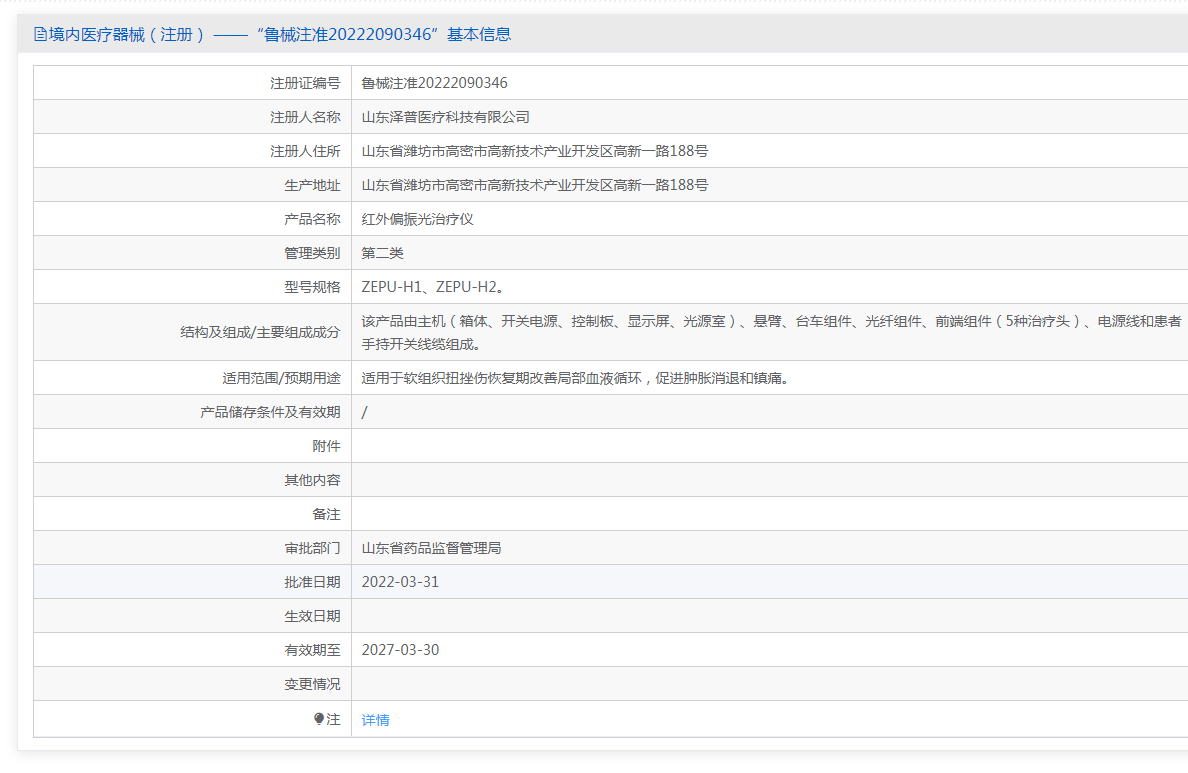Click the structure description starting 该产品由主机

(x=771, y=333)
